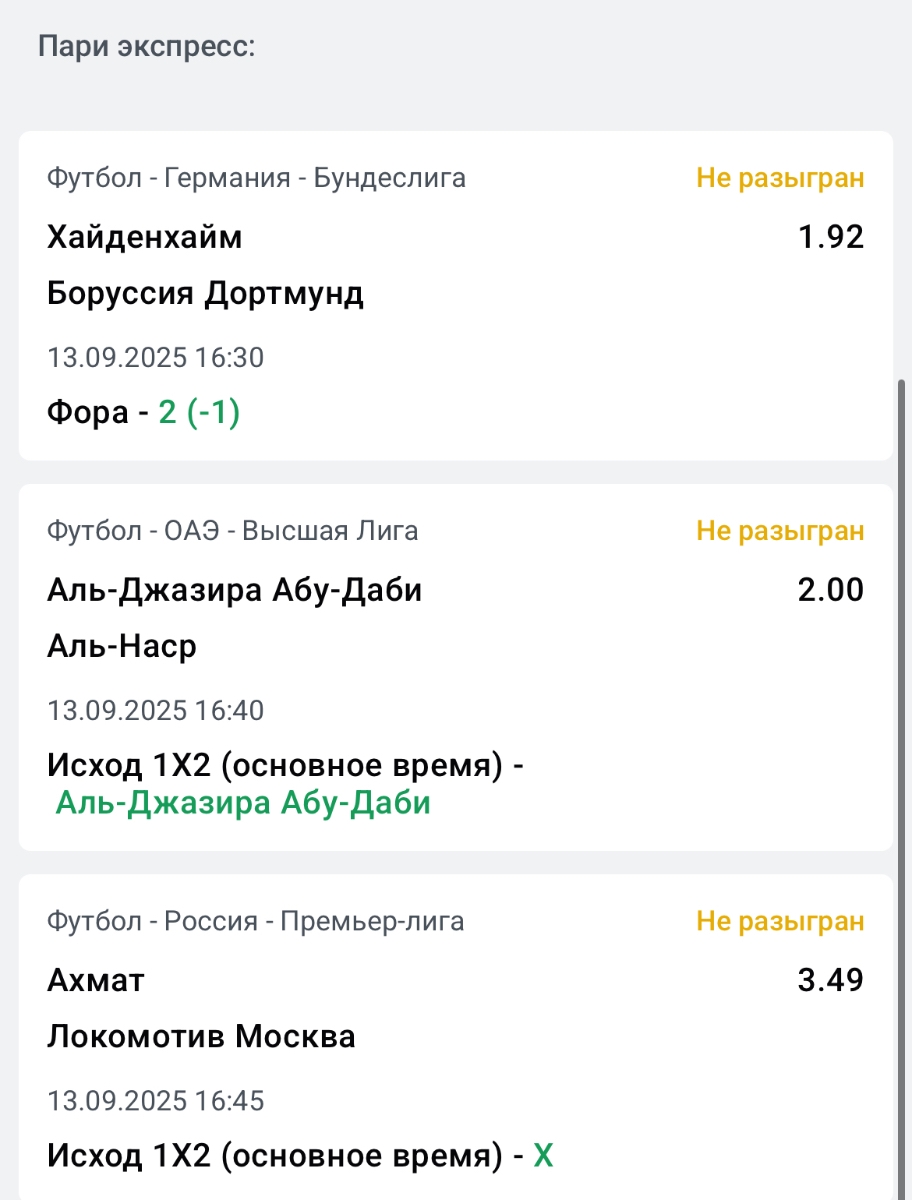The height and width of the screenshot is (1200, 912).
Task: Tap the Локомотив Москва team name
Action: click(201, 1036)
